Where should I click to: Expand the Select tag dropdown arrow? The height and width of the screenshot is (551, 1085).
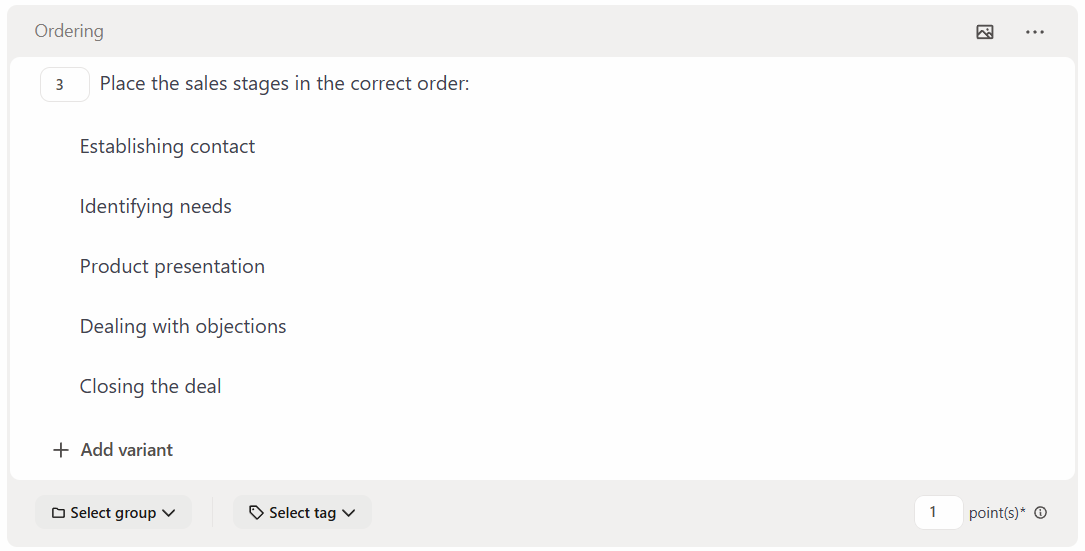349,513
